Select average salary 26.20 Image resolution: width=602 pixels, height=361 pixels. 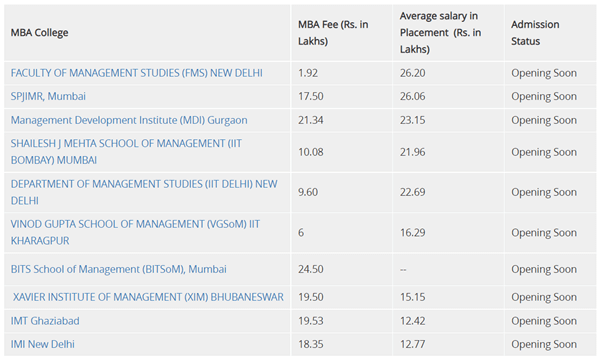tap(412, 73)
